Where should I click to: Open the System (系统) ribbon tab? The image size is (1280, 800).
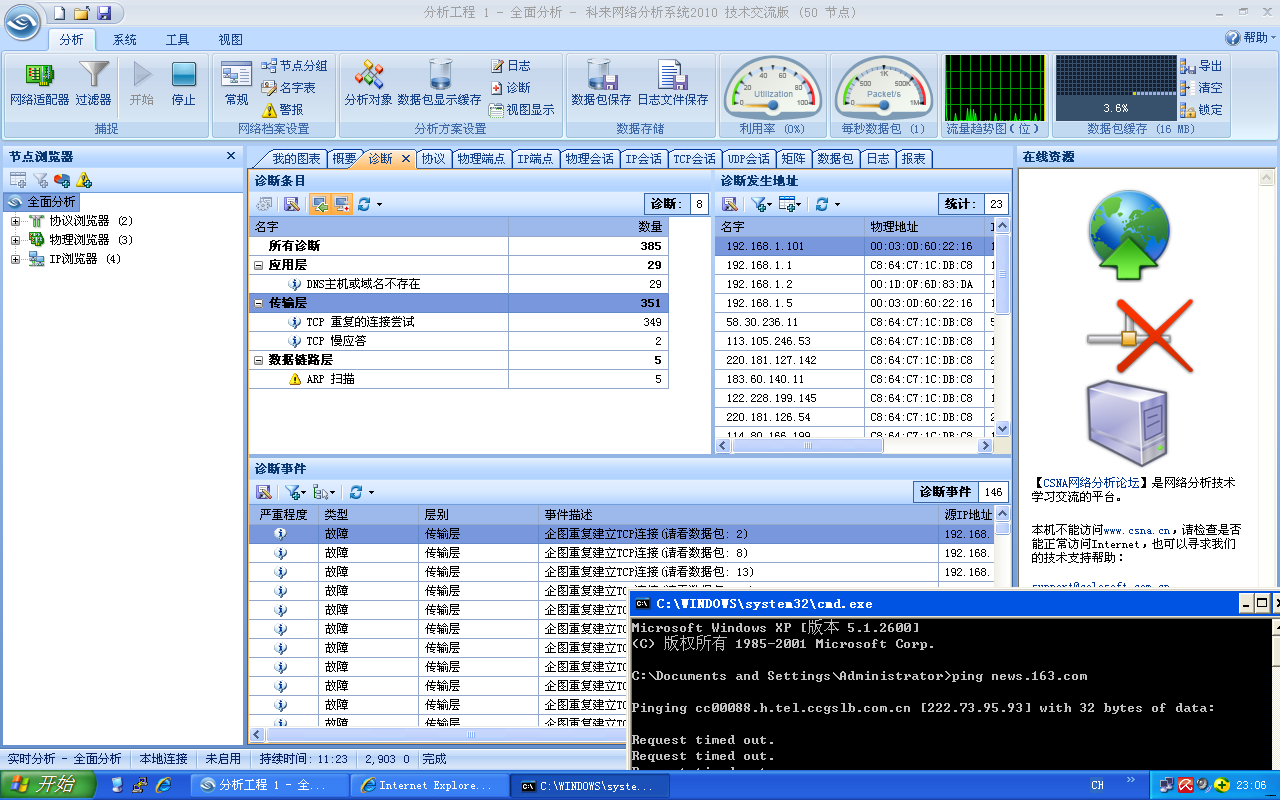pos(125,40)
